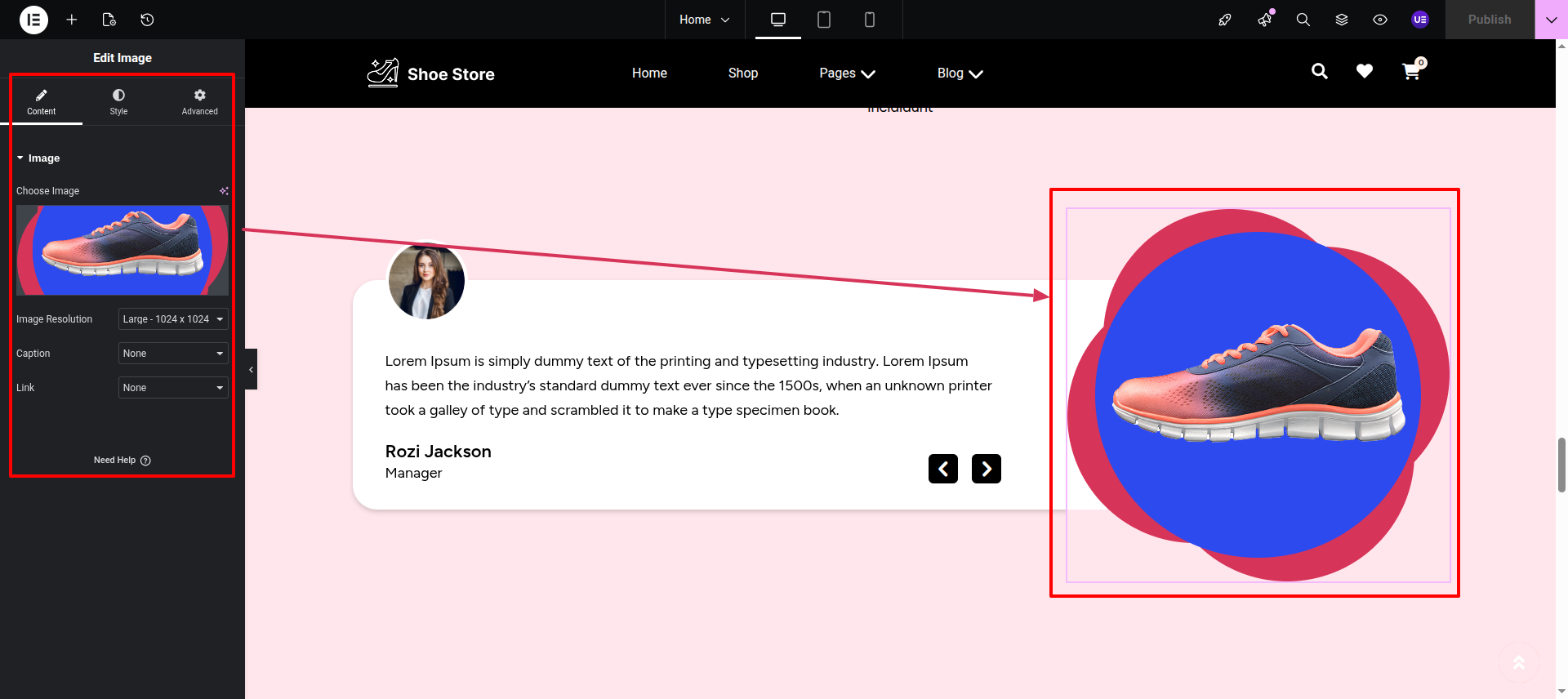This screenshot has height=699, width=1568.
Task: Open Add Element plus icon
Action: (x=72, y=20)
